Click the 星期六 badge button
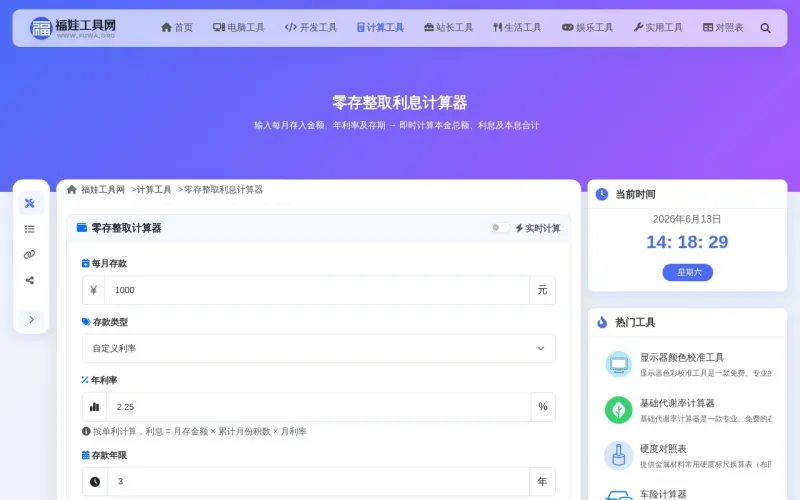The image size is (800, 500). pyautogui.click(x=687, y=272)
